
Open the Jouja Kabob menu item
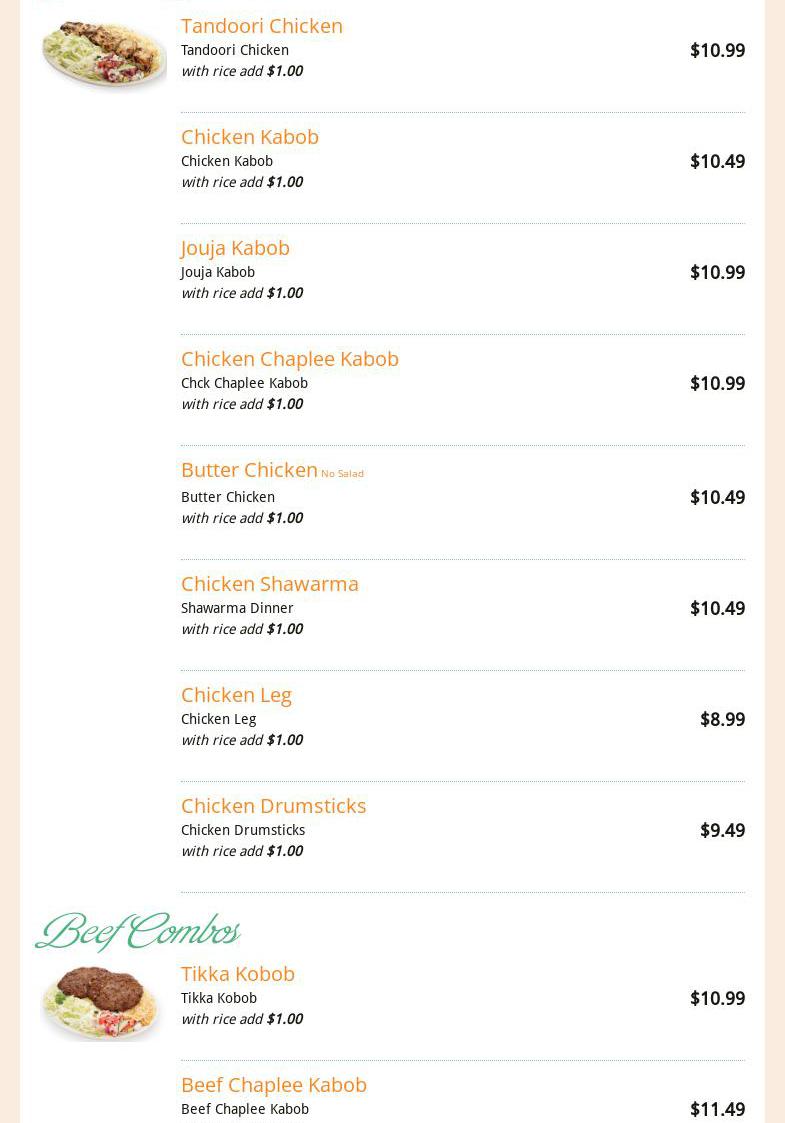coord(235,248)
